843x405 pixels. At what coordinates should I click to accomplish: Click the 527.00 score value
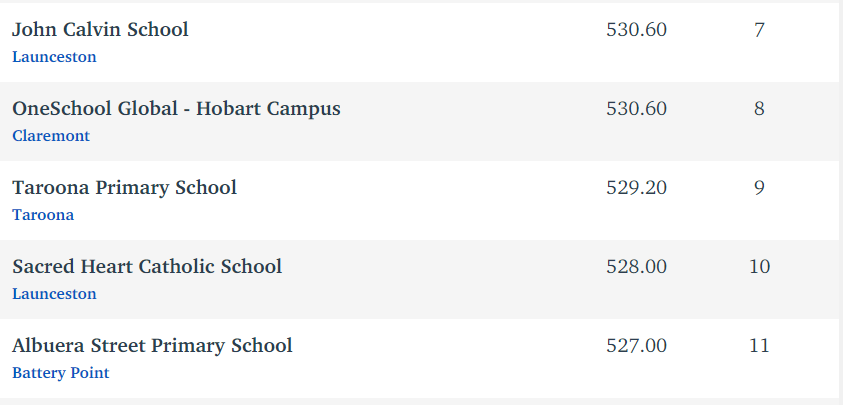pos(637,346)
